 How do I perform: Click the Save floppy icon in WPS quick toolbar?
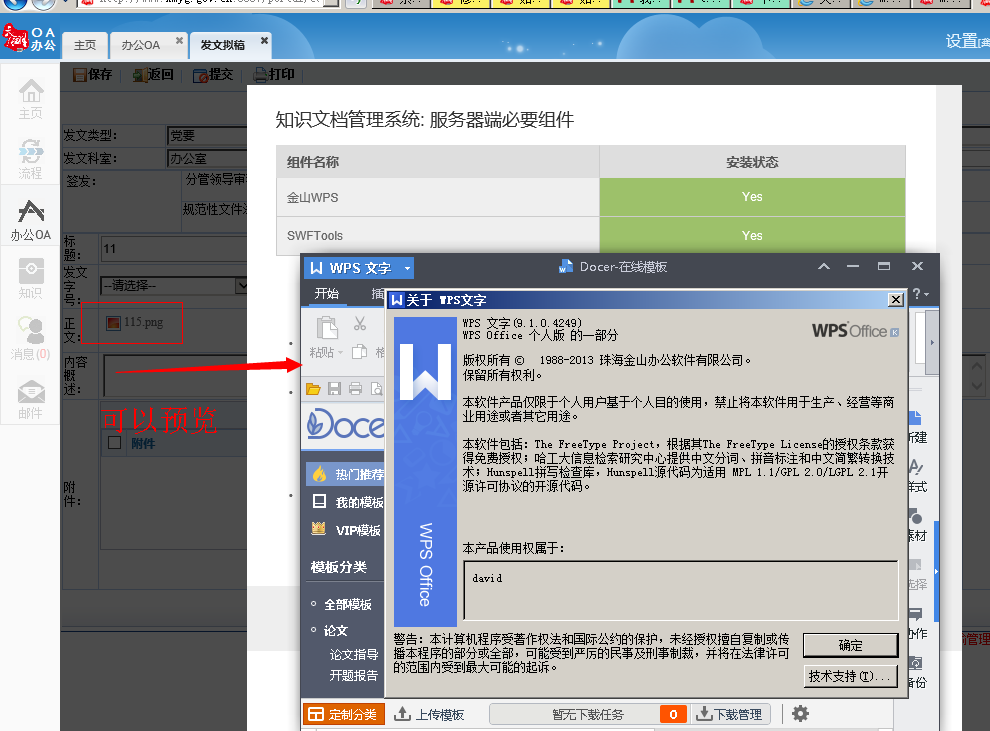point(334,389)
